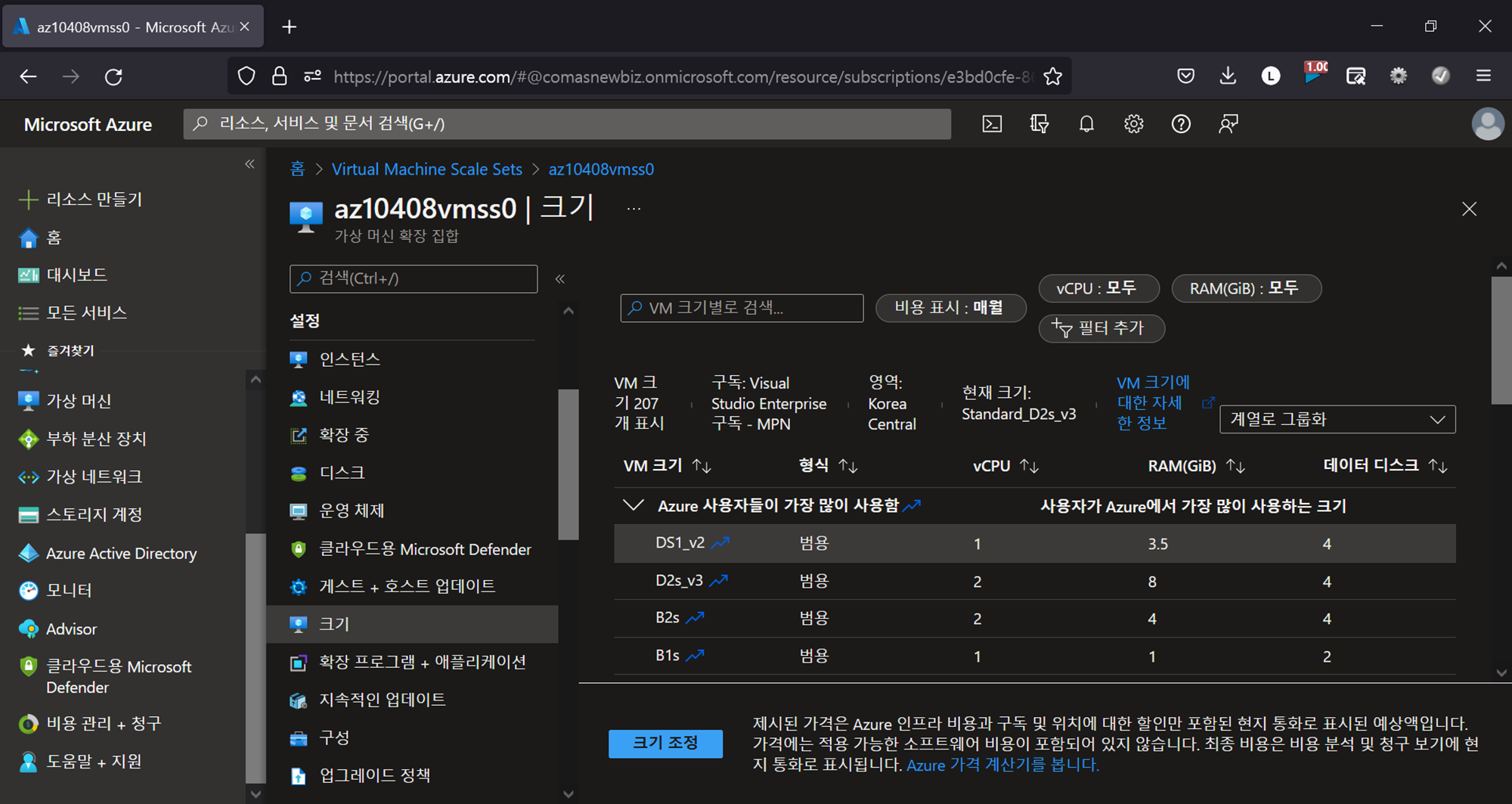Viewport: 1512px width, 804px height.
Task: Open 가상 머신 favorite
Action: pyautogui.click(x=64, y=401)
